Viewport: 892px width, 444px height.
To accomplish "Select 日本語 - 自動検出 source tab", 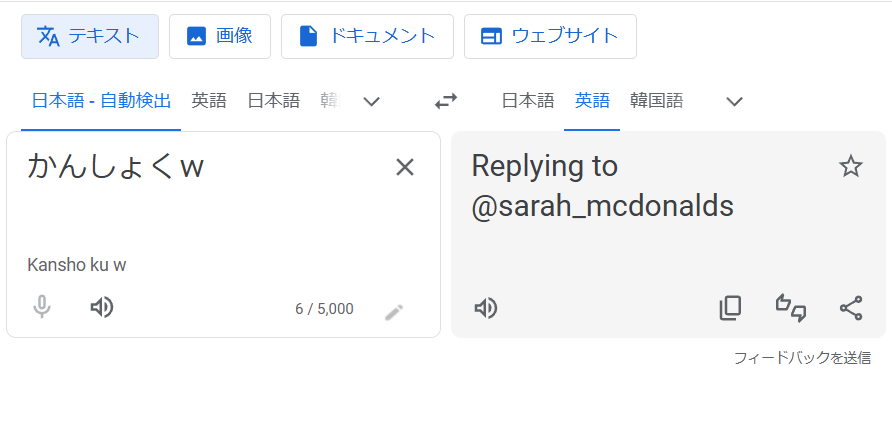I will point(101,101).
